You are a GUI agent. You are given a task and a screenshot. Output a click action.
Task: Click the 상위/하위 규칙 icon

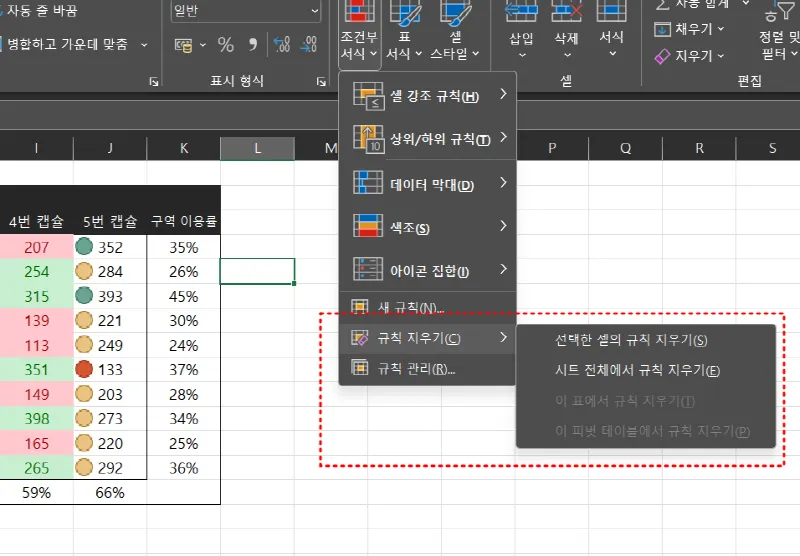point(368,139)
